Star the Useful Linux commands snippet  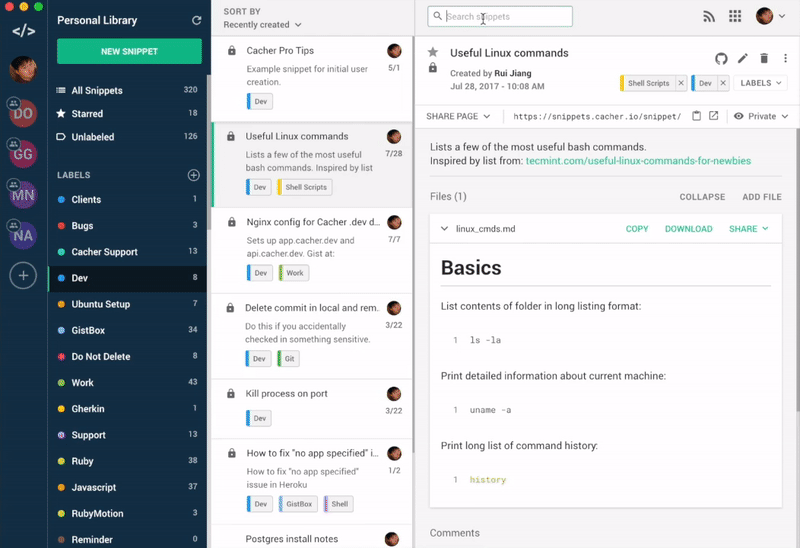[433, 52]
